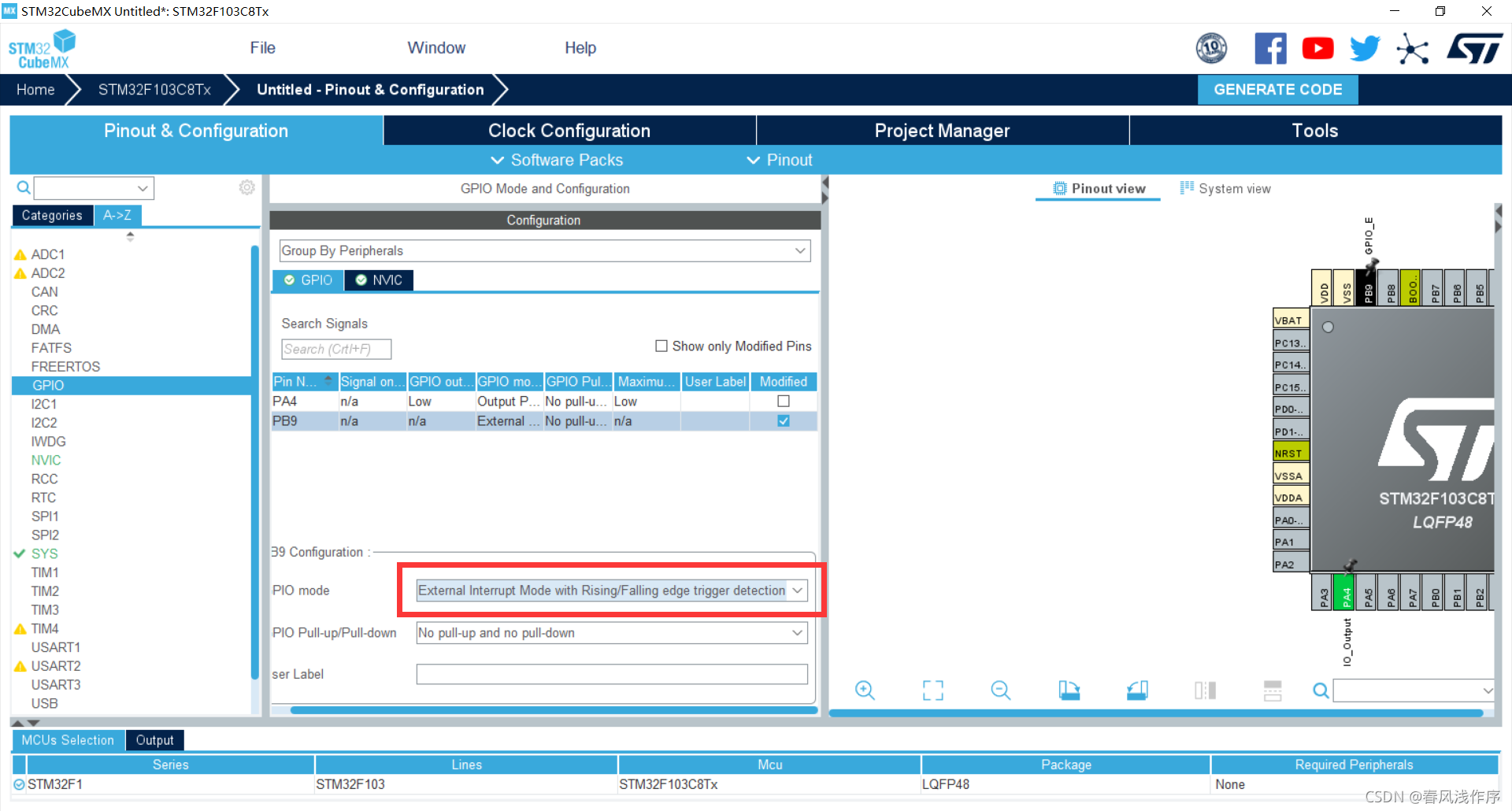Switch to the Project Manager tab
Viewport: 1512px width, 811px height.
pyautogui.click(x=942, y=131)
